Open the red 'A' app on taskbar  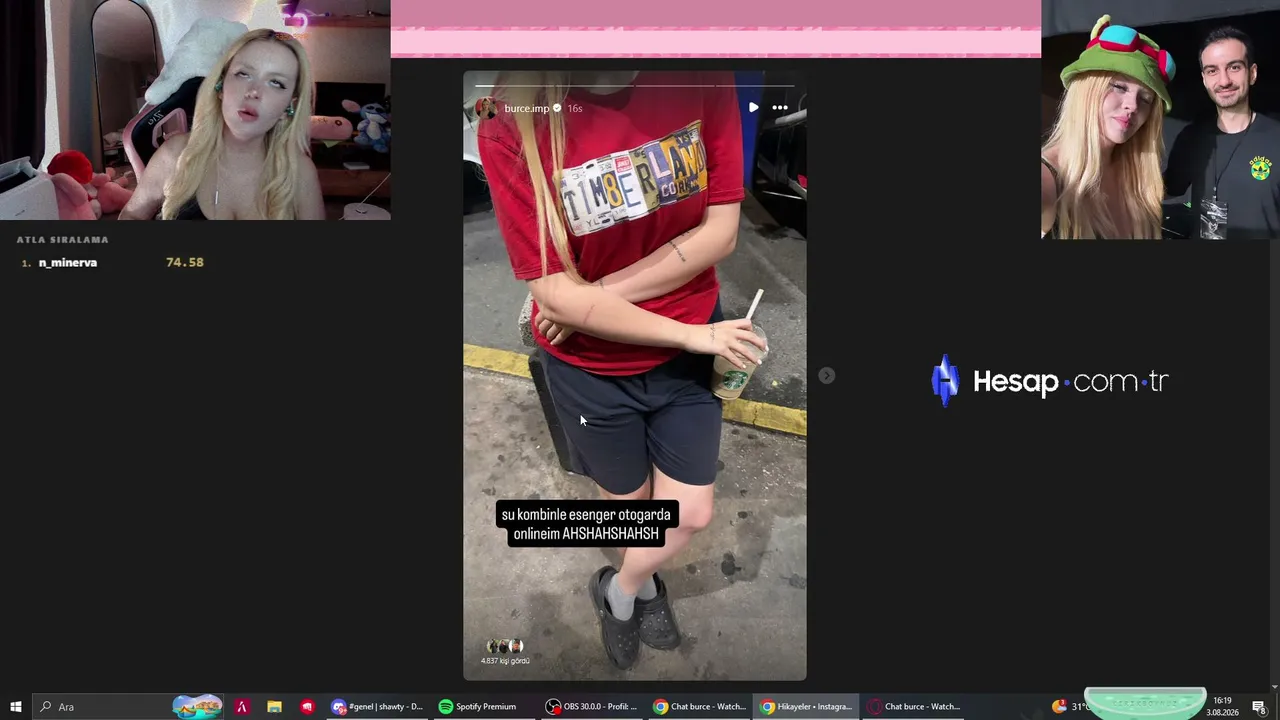pos(241,707)
